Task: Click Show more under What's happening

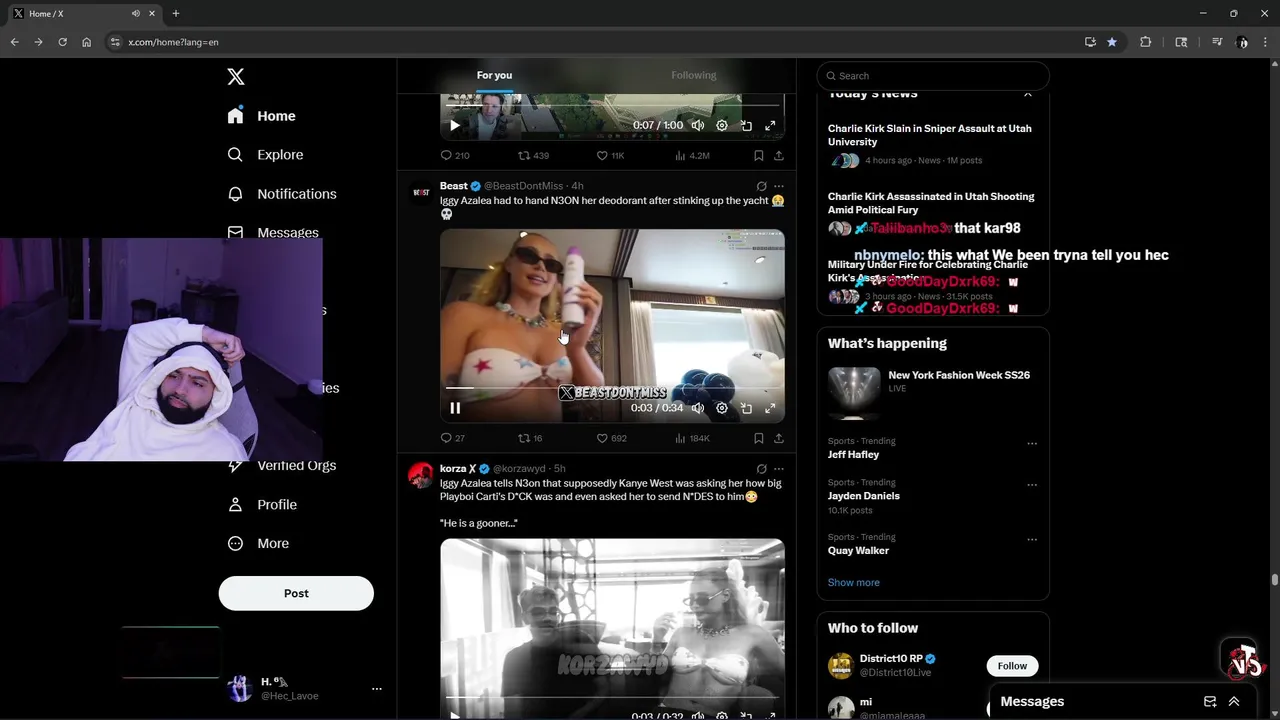Action: (x=854, y=583)
